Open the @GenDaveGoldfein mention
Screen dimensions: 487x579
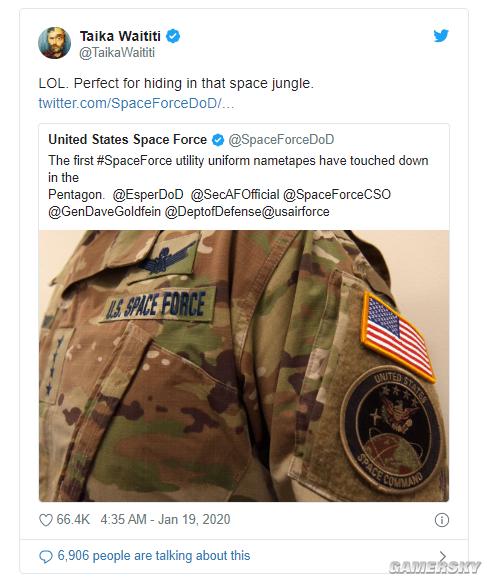(x=104, y=212)
